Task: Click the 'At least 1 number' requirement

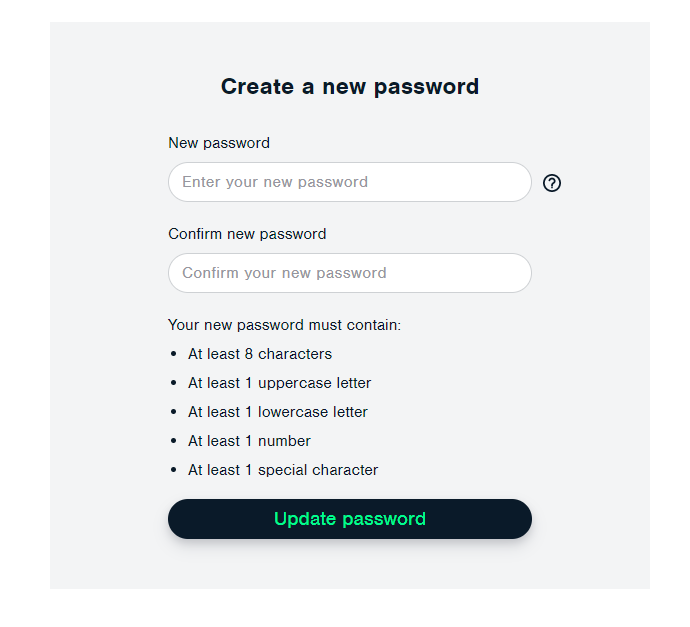Action: pyautogui.click(x=249, y=441)
